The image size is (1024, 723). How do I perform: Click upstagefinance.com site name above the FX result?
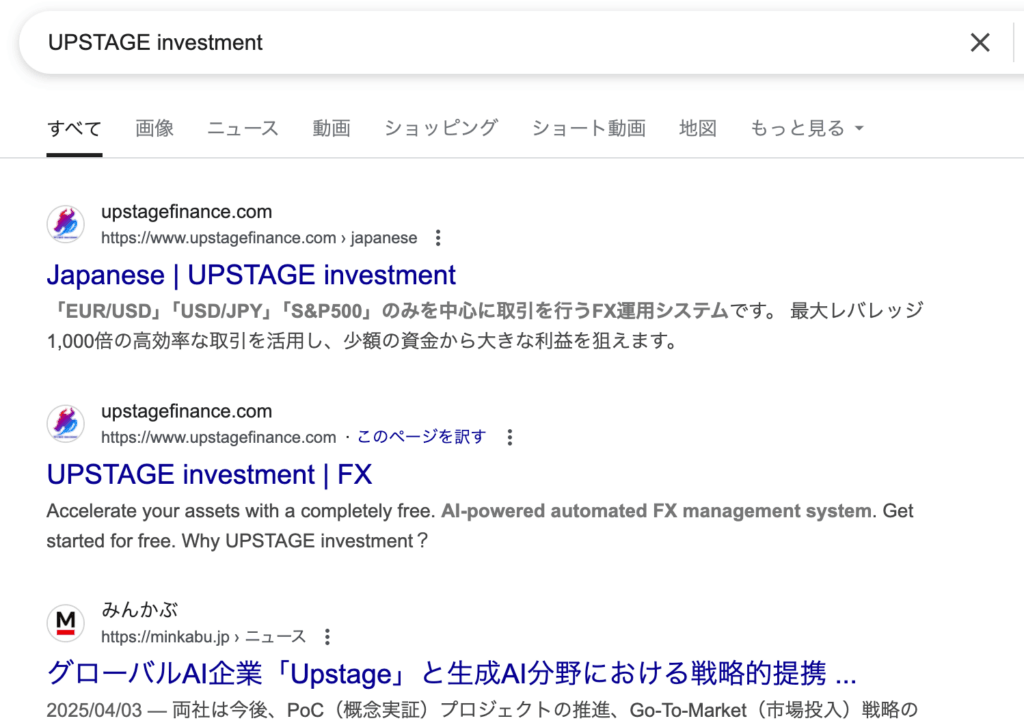click(x=186, y=411)
